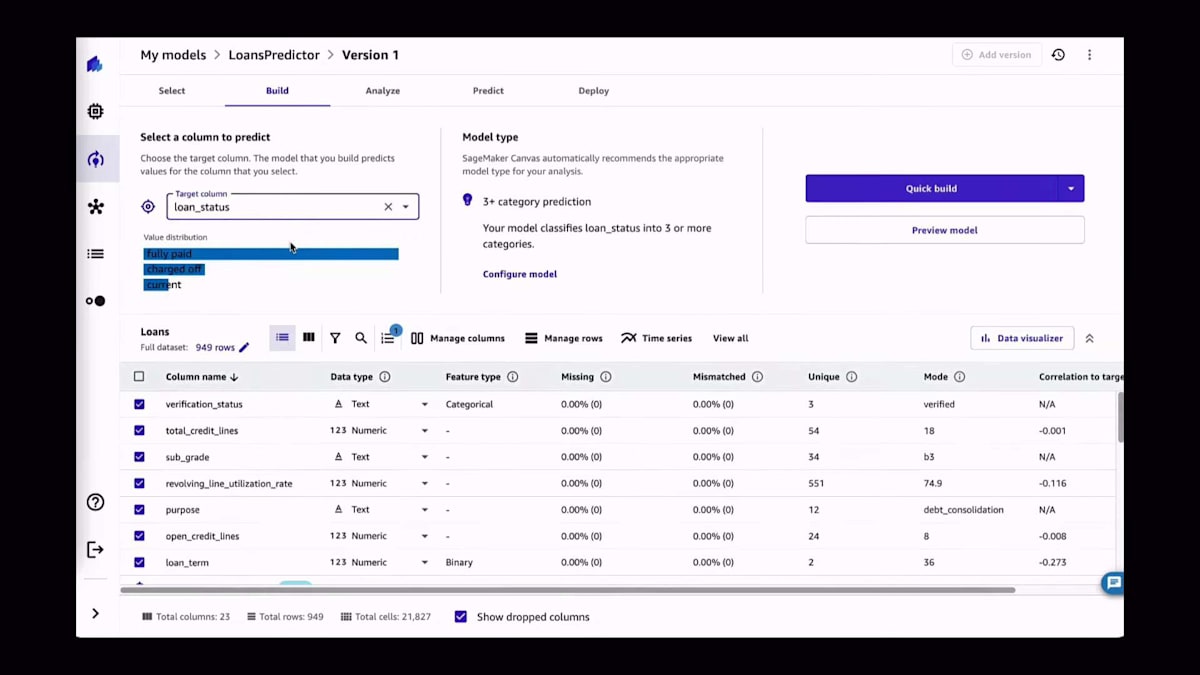Open version history clock icon
Viewport: 1200px width, 675px height.
(x=1058, y=55)
